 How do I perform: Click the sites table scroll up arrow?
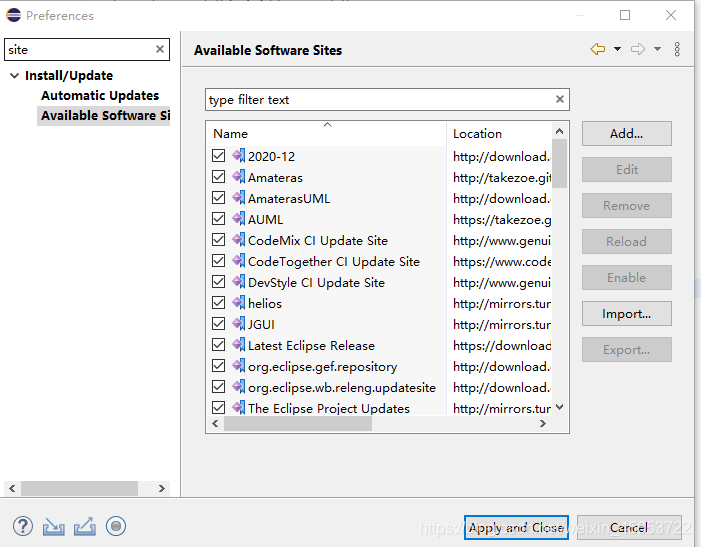pos(559,131)
